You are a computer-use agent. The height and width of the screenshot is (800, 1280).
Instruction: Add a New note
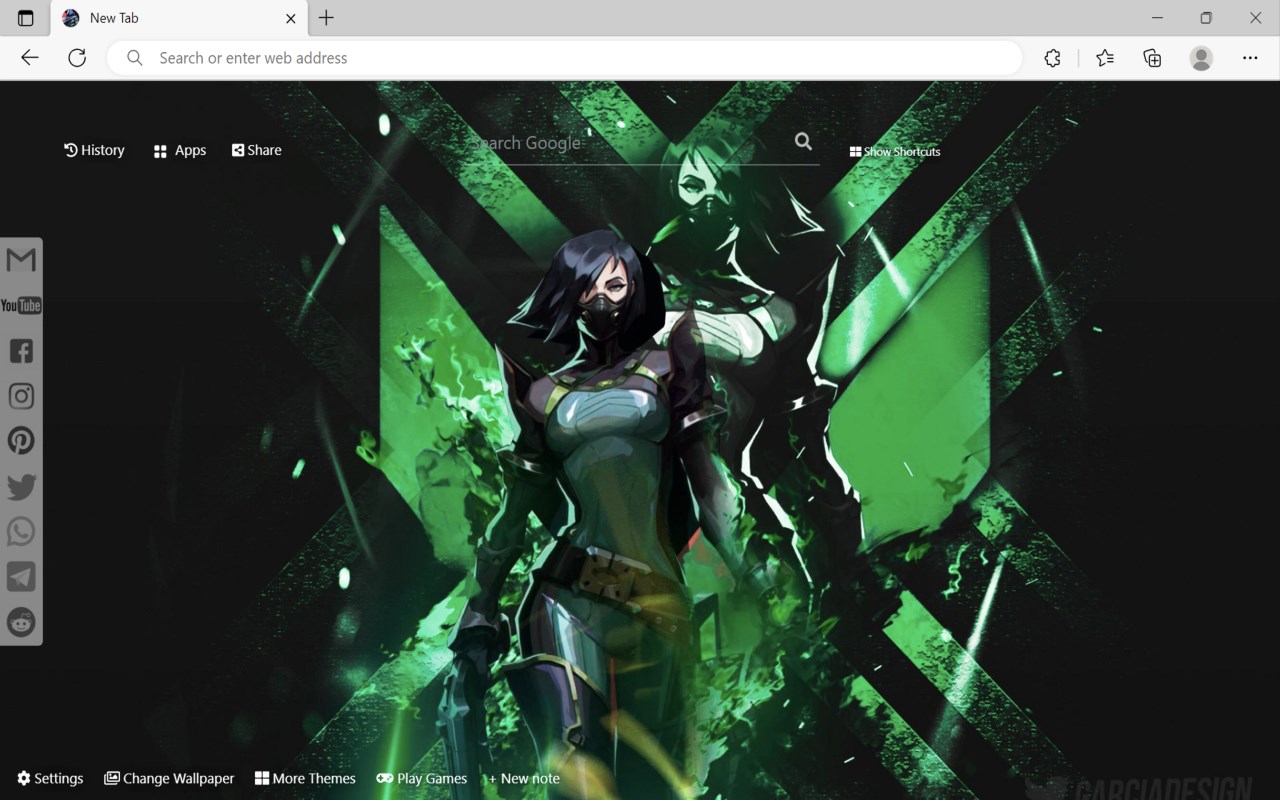(524, 778)
